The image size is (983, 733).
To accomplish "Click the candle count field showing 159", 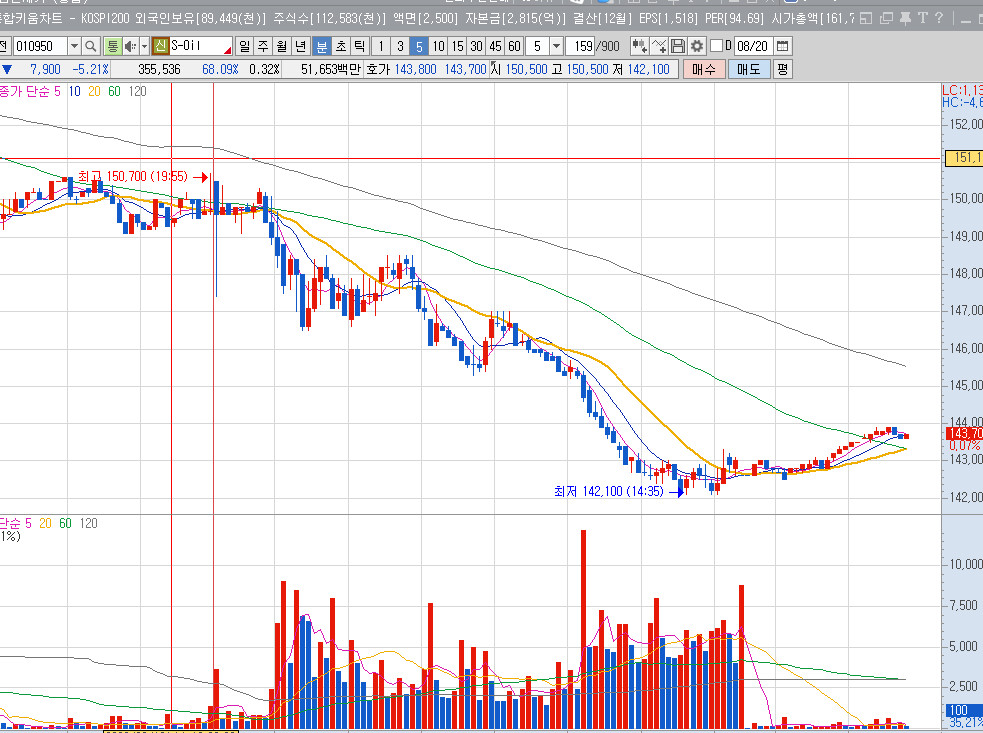I will [x=581, y=46].
